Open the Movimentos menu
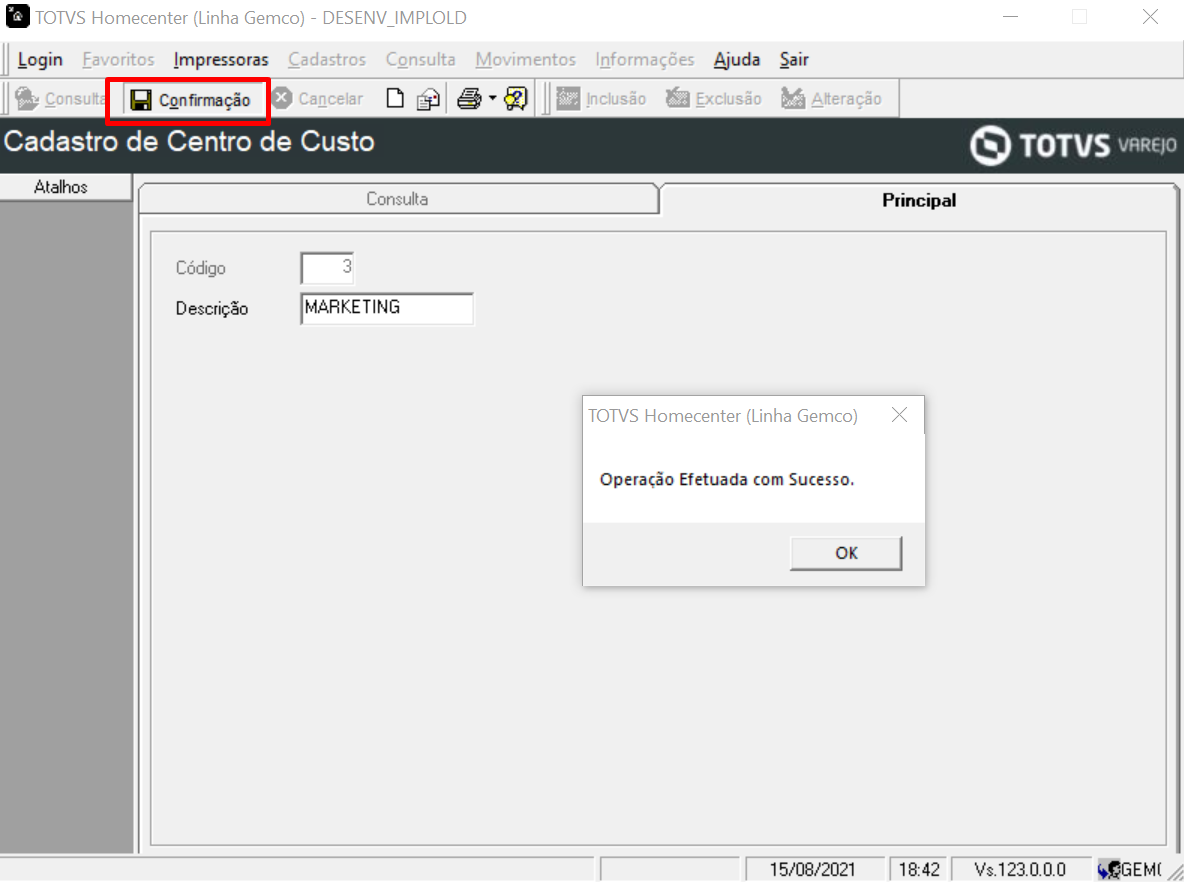This screenshot has height=882, width=1184. tap(526, 60)
